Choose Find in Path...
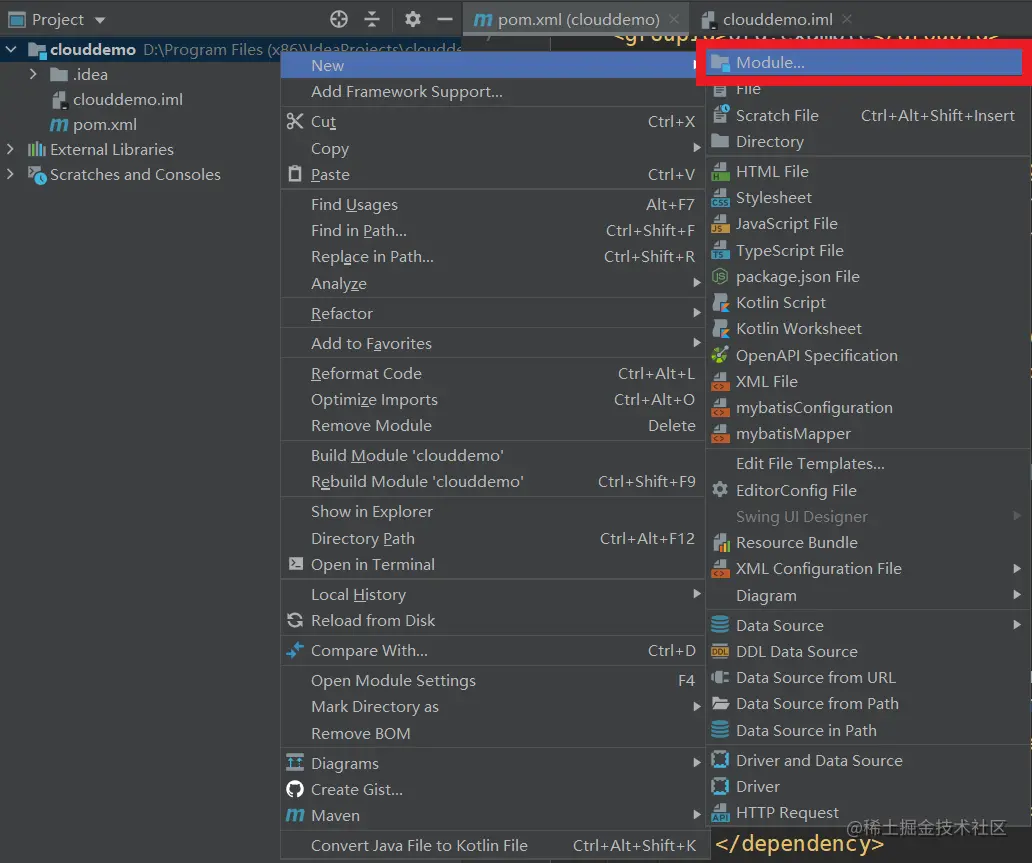The image size is (1032, 863). [490, 230]
